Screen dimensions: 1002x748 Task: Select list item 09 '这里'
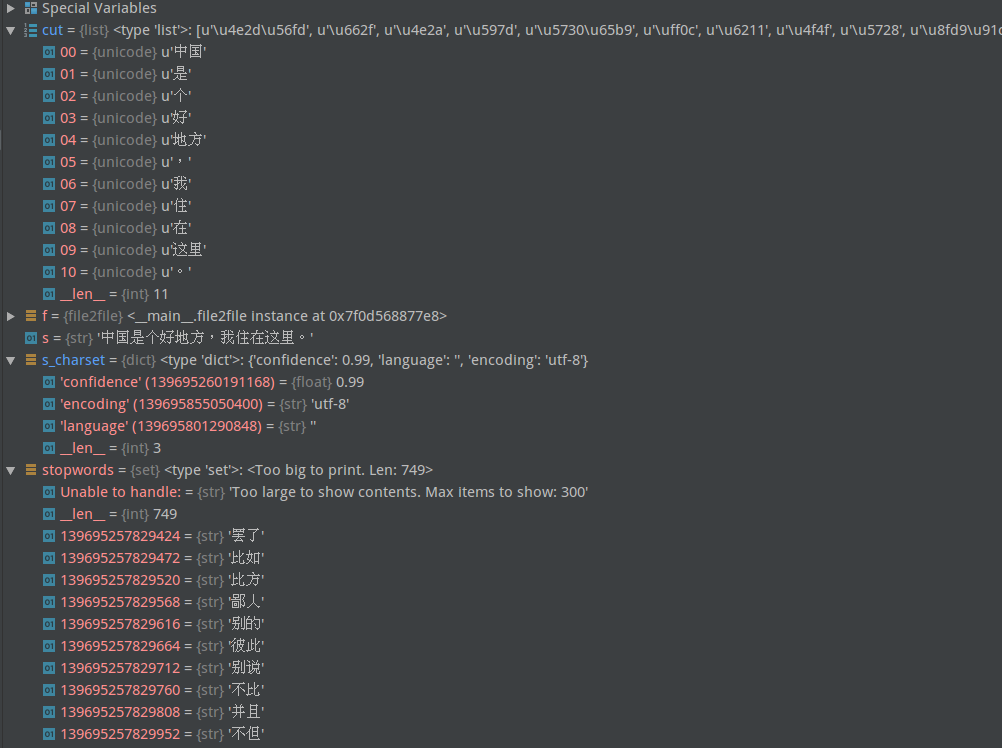click(134, 250)
